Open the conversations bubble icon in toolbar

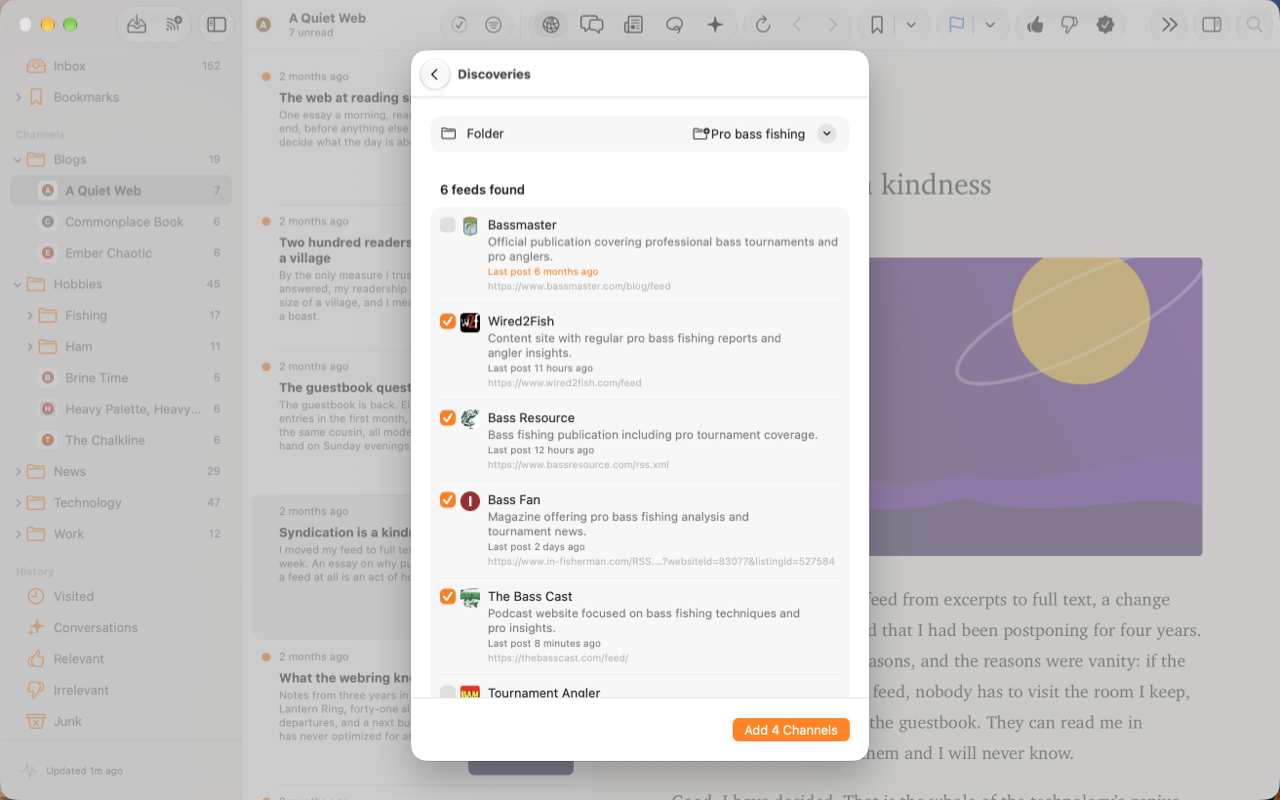tap(592, 25)
